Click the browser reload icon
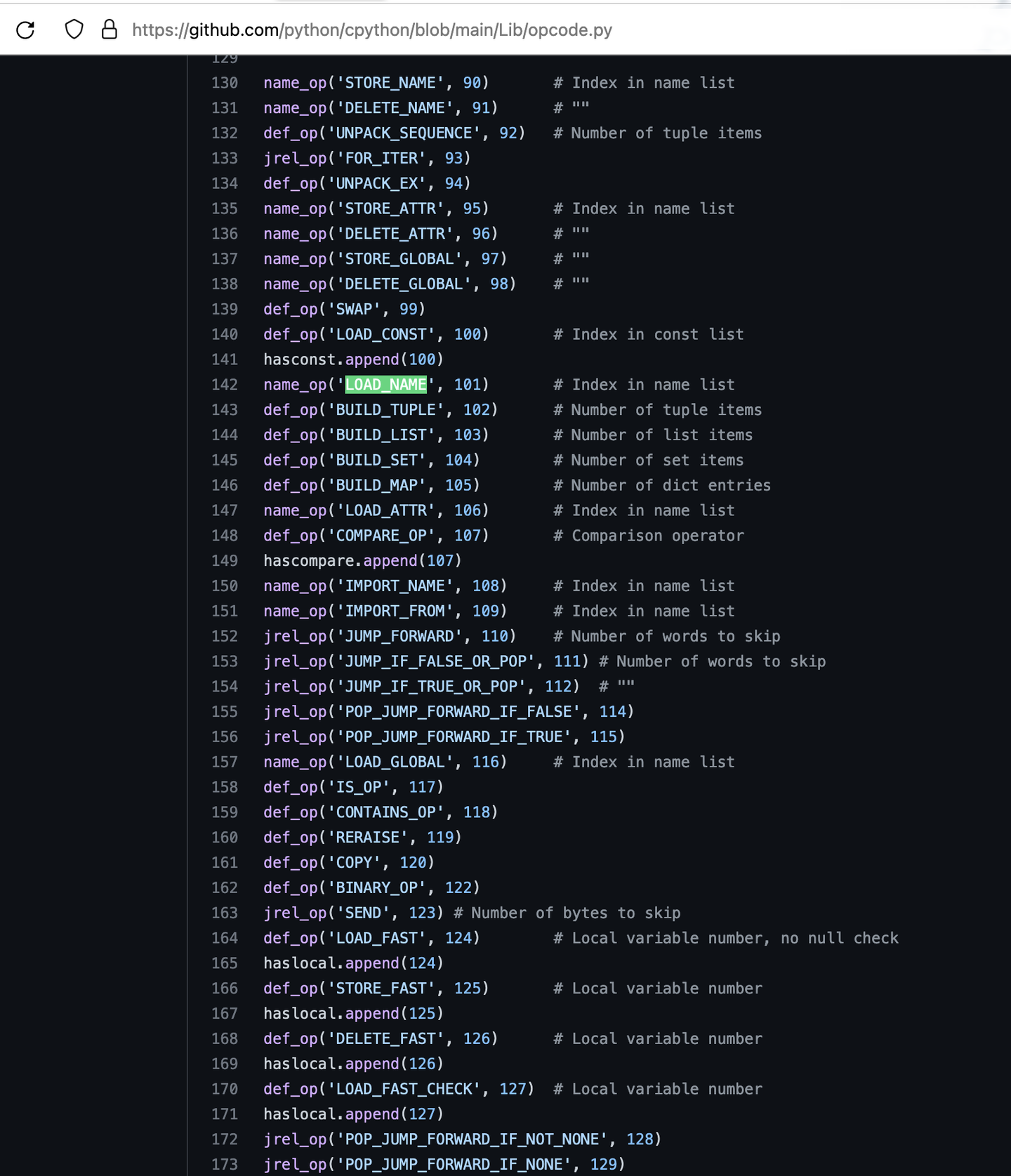Screen dimensions: 1011x1176 click(x=25, y=29)
